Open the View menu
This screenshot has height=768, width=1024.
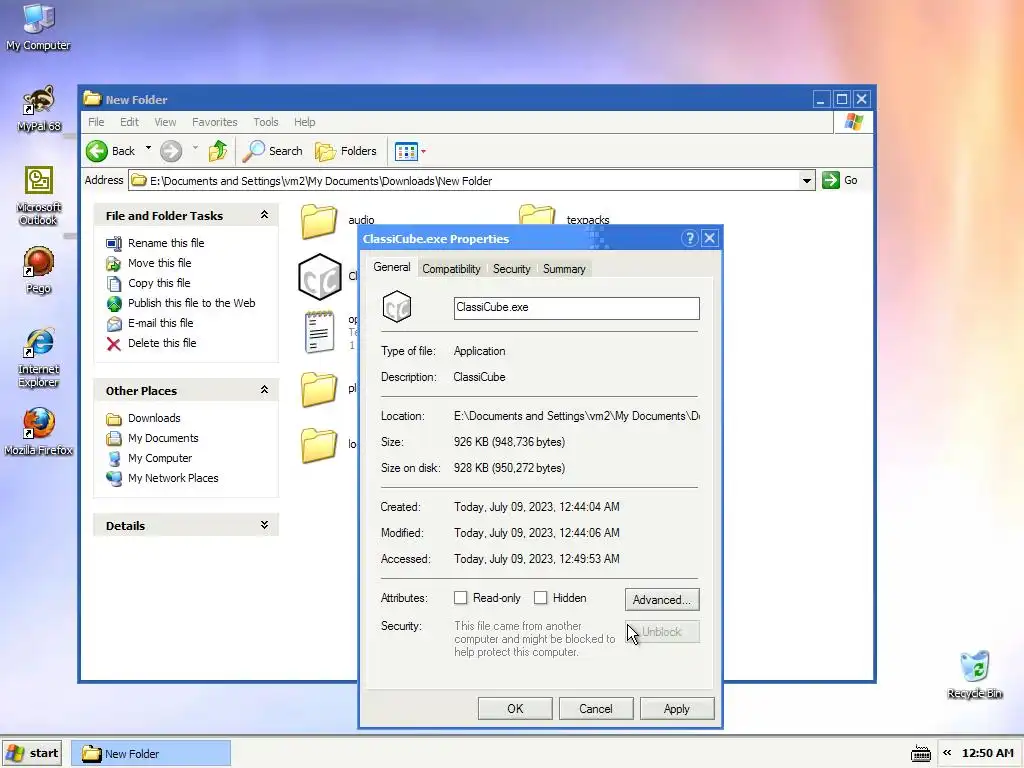point(165,122)
